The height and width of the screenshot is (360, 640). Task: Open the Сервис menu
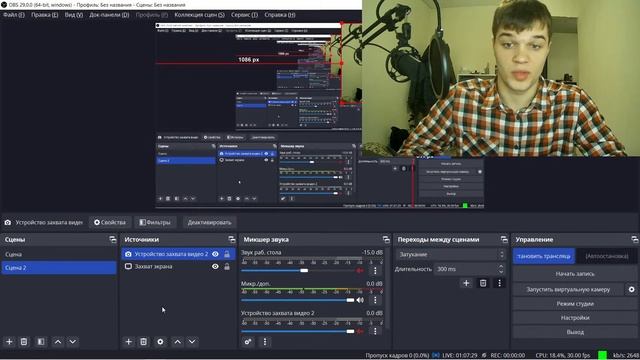(244, 15)
